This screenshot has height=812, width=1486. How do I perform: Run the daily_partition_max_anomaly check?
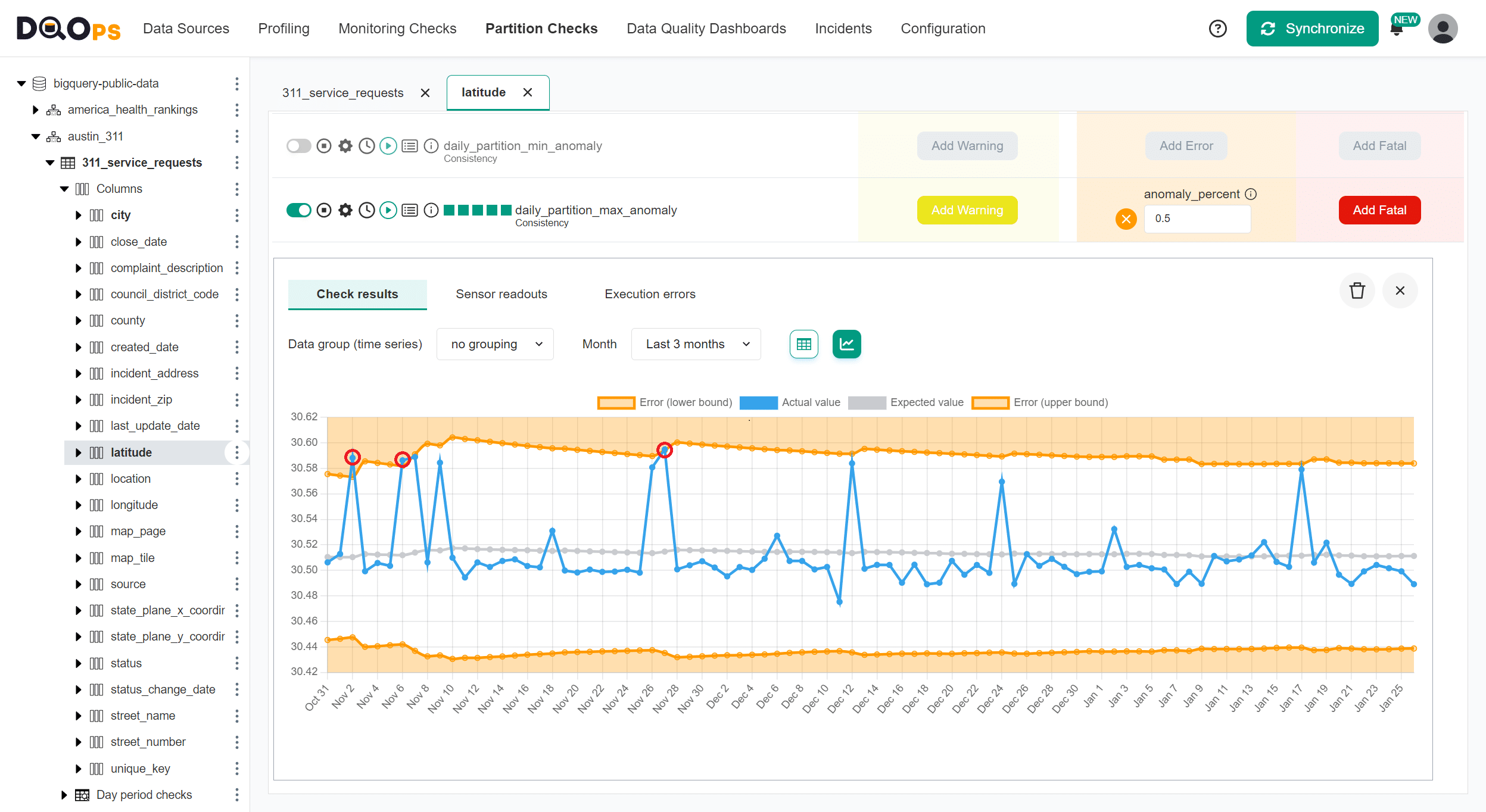(388, 210)
